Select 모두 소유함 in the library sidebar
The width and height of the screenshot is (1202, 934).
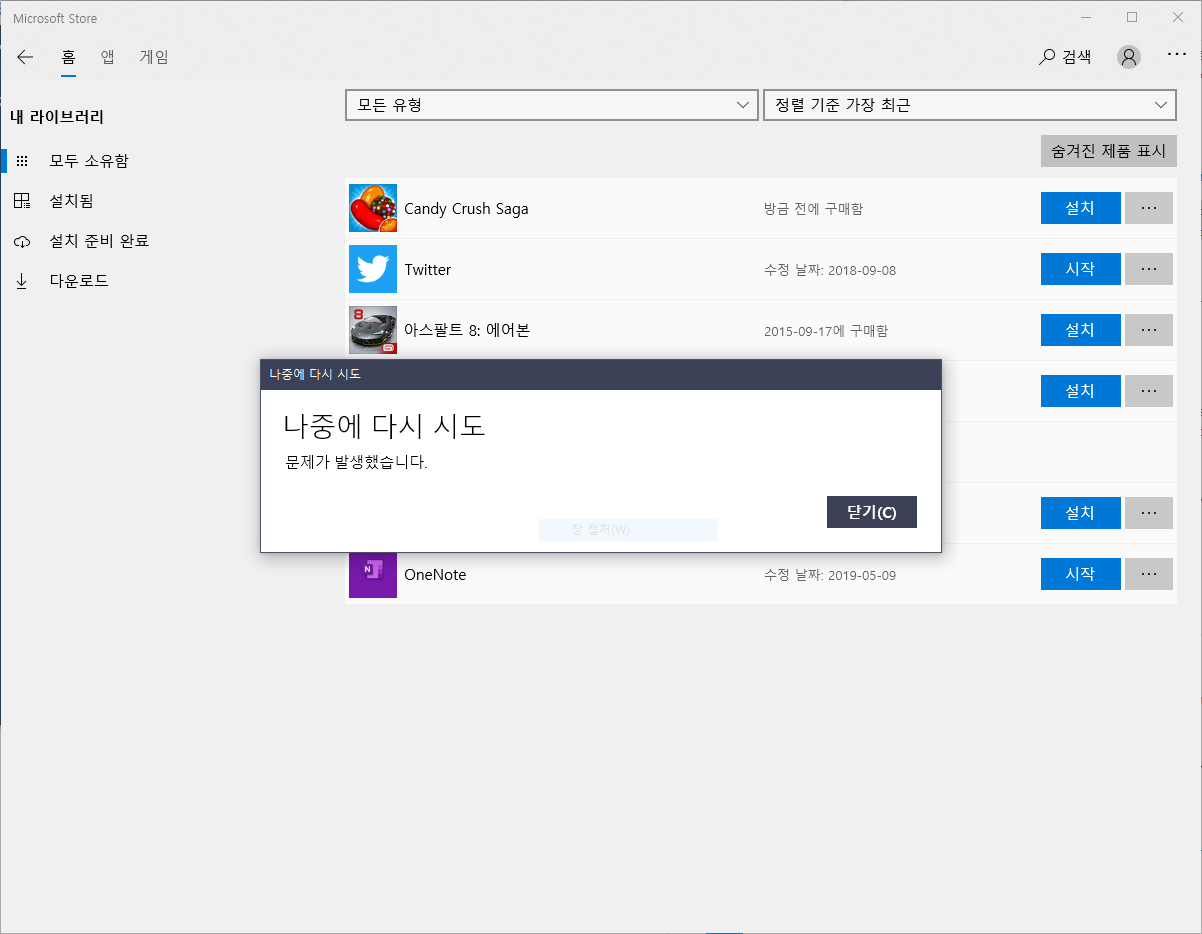(89, 161)
